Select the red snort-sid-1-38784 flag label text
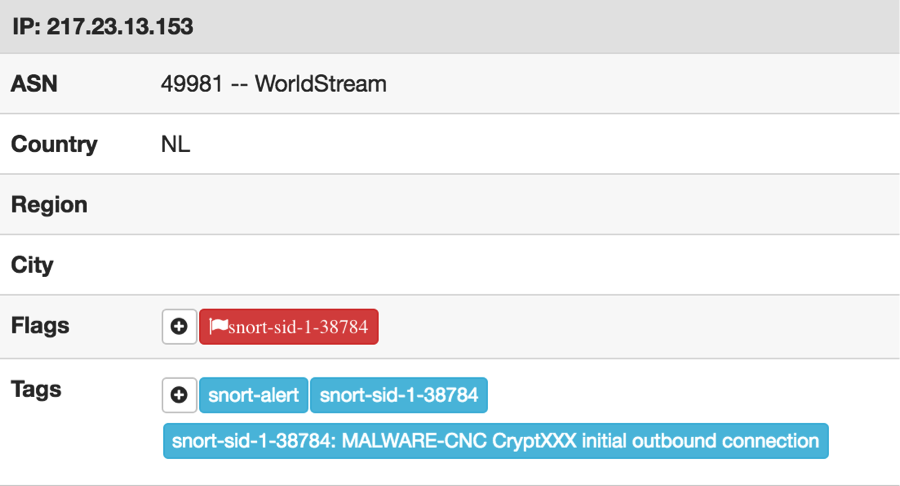 tap(298, 327)
